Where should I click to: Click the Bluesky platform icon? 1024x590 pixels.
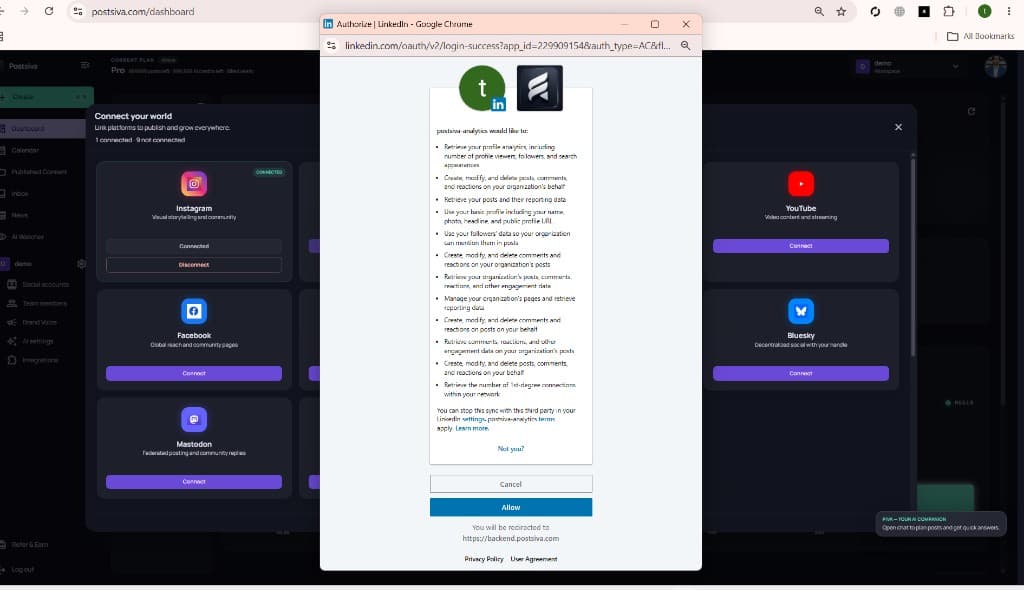[801, 311]
